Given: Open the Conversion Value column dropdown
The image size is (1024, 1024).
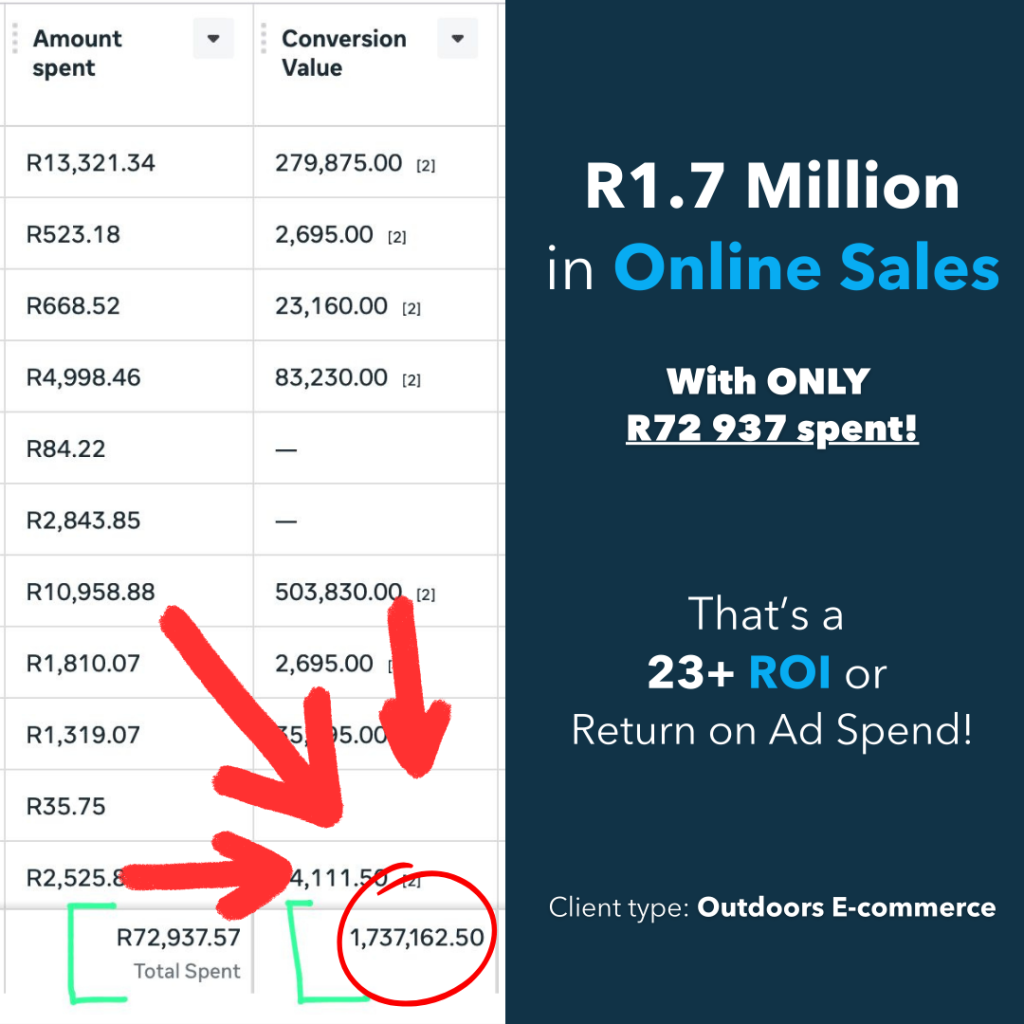Looking at the screenshot, I should [x=457, y=39].
